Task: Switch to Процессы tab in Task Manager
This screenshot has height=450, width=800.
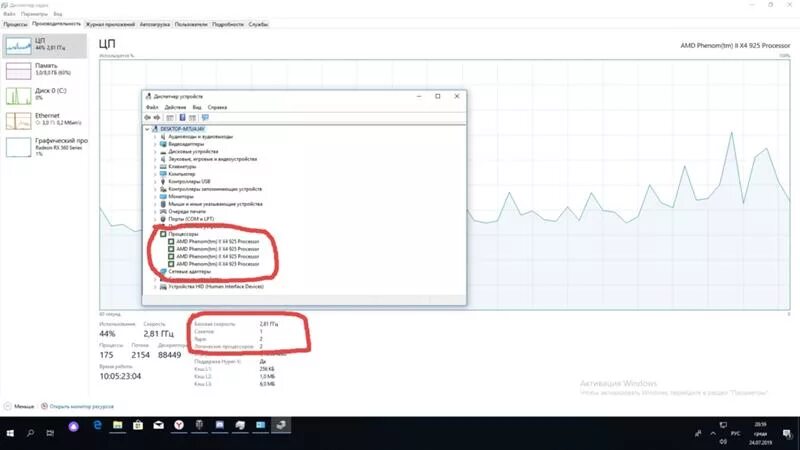Action: 15,24
